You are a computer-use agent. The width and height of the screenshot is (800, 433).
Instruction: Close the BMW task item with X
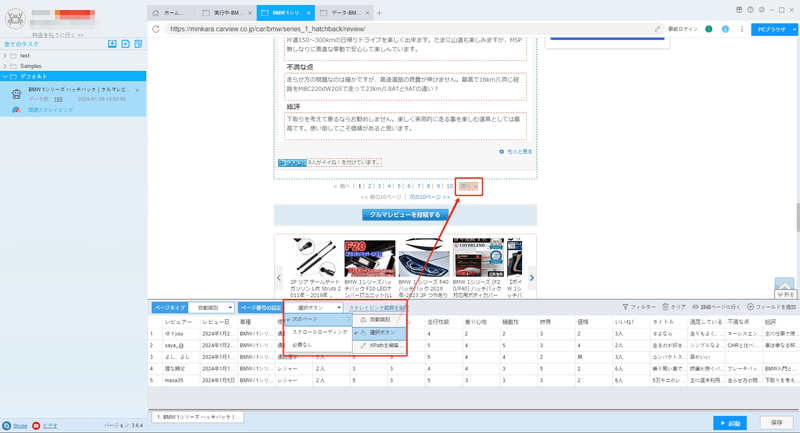(x=138, y=90)
